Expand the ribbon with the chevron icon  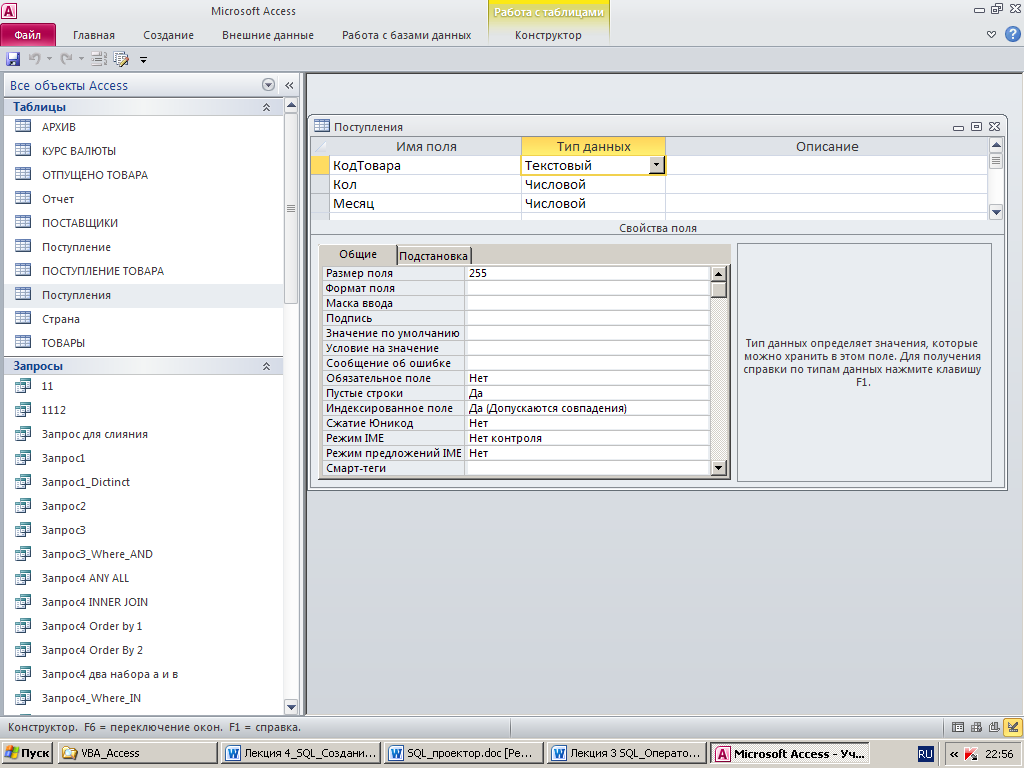pos(991,35)
